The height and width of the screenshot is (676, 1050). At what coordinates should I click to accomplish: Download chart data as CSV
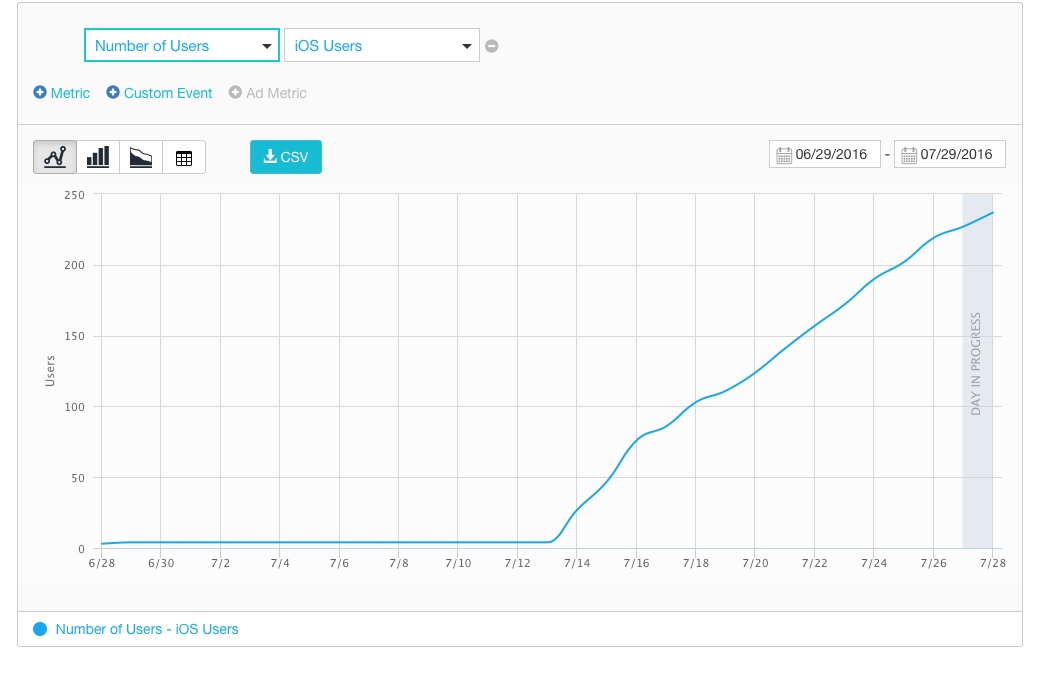[x=286, y=157]
